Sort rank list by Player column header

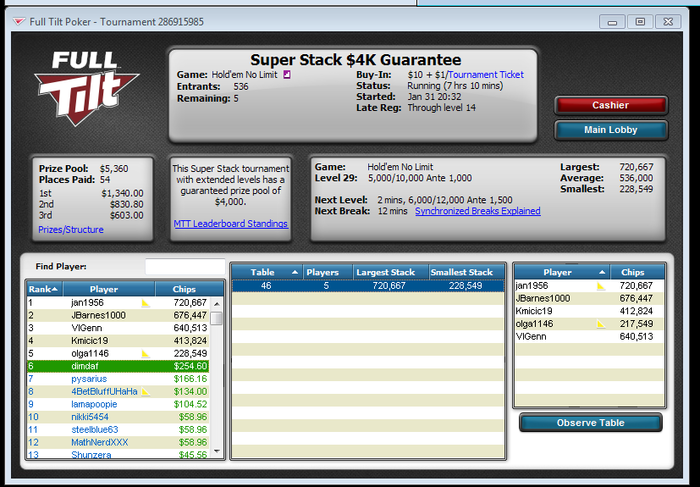[x=109, y=289]
